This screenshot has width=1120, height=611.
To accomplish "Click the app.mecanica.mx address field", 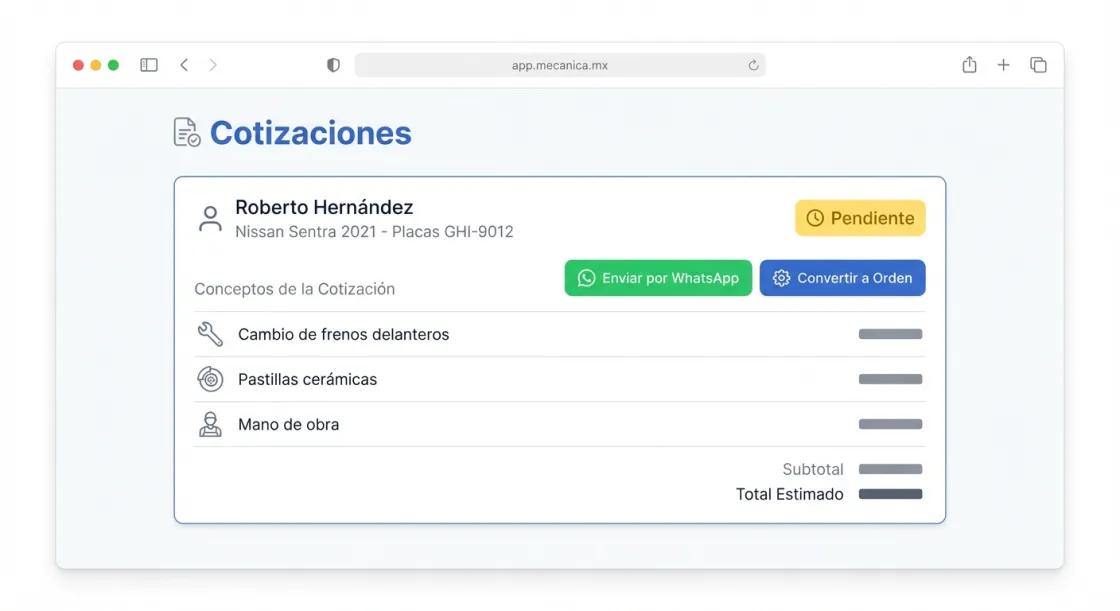I will pos(560,64).
